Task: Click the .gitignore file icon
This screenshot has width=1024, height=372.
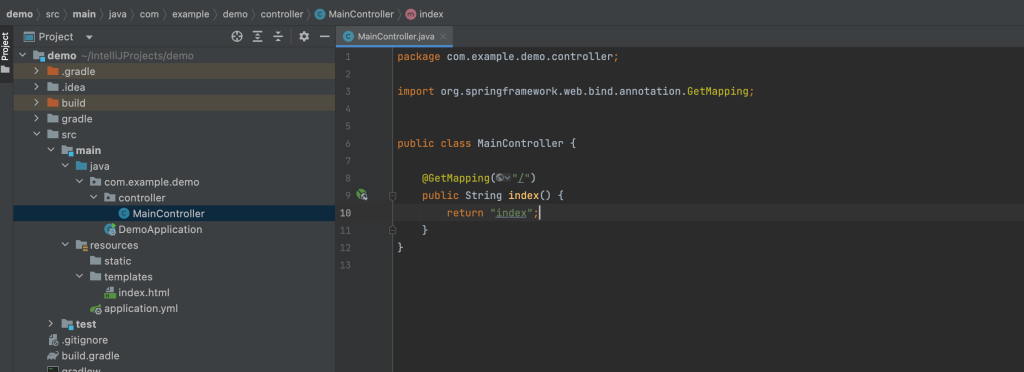Action: (x=54, y=340)
